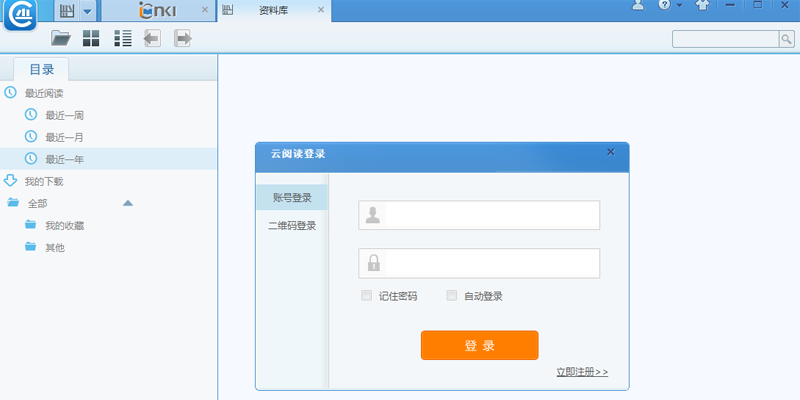Click the download arrow icon beside 我的下载
The width and height of the screenshot is (800, 400).
point(10,181)
